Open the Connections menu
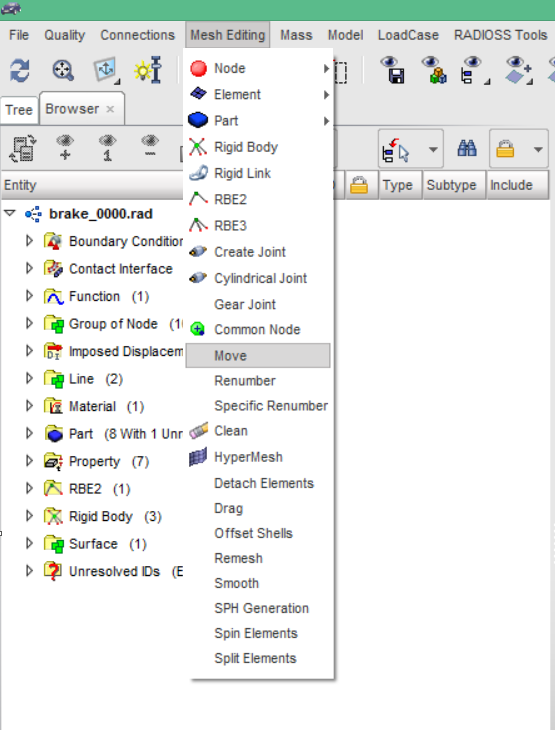 click(138, 35)
